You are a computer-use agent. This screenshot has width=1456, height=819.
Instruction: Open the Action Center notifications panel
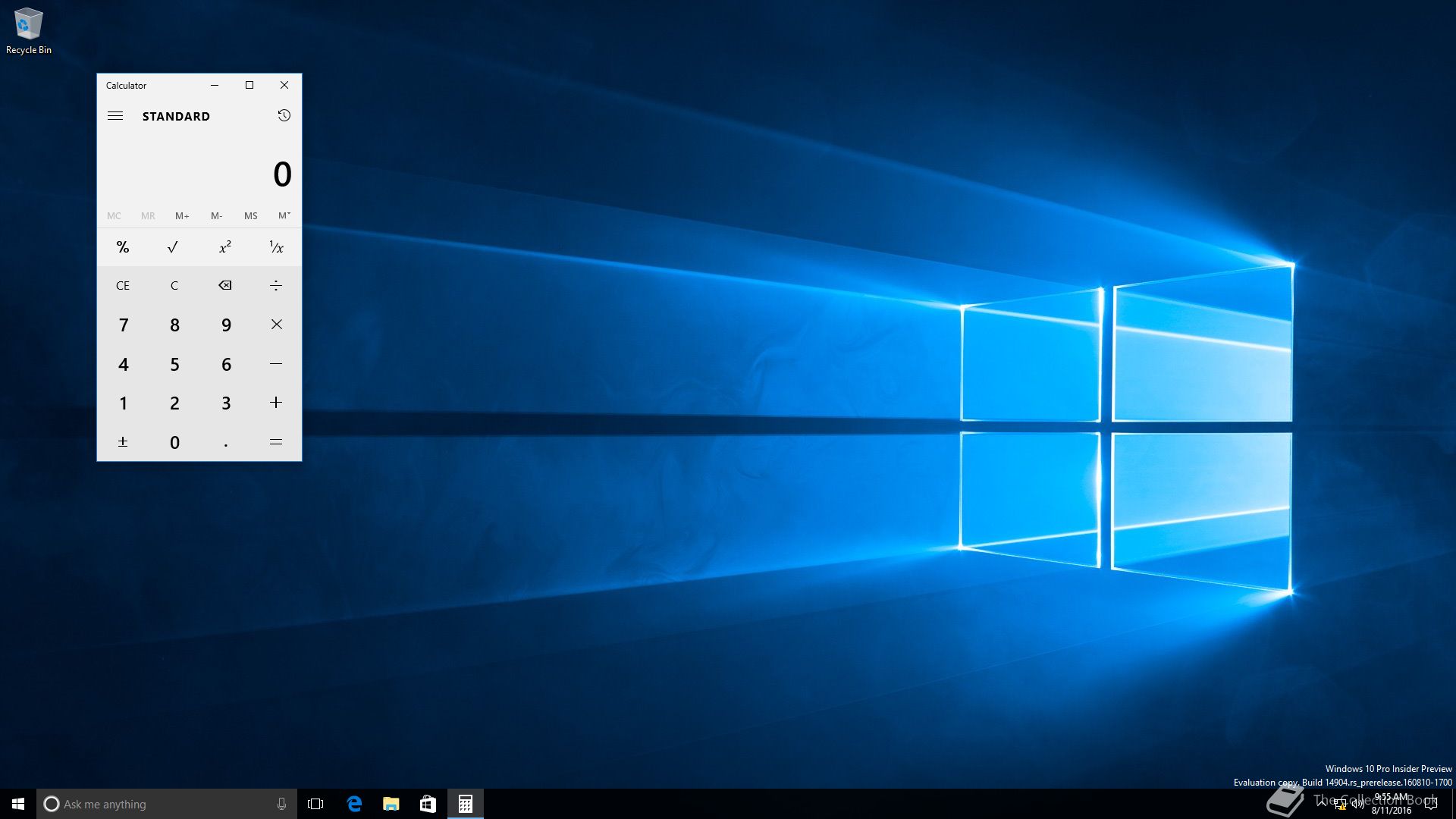click(x=1431, y=804)
